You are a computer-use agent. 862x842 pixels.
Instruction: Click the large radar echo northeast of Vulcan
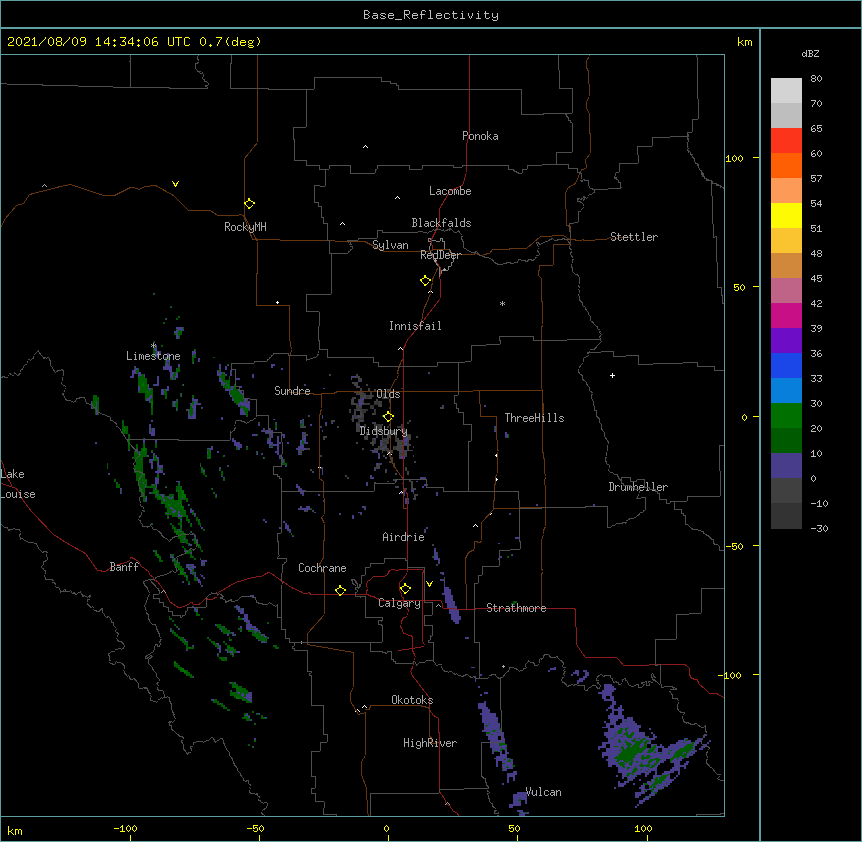[x=649, y=746]
